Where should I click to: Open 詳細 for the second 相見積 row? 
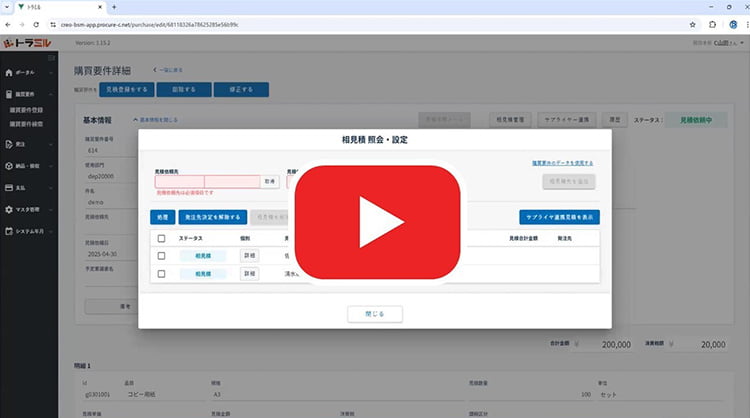tap(249, 274)
